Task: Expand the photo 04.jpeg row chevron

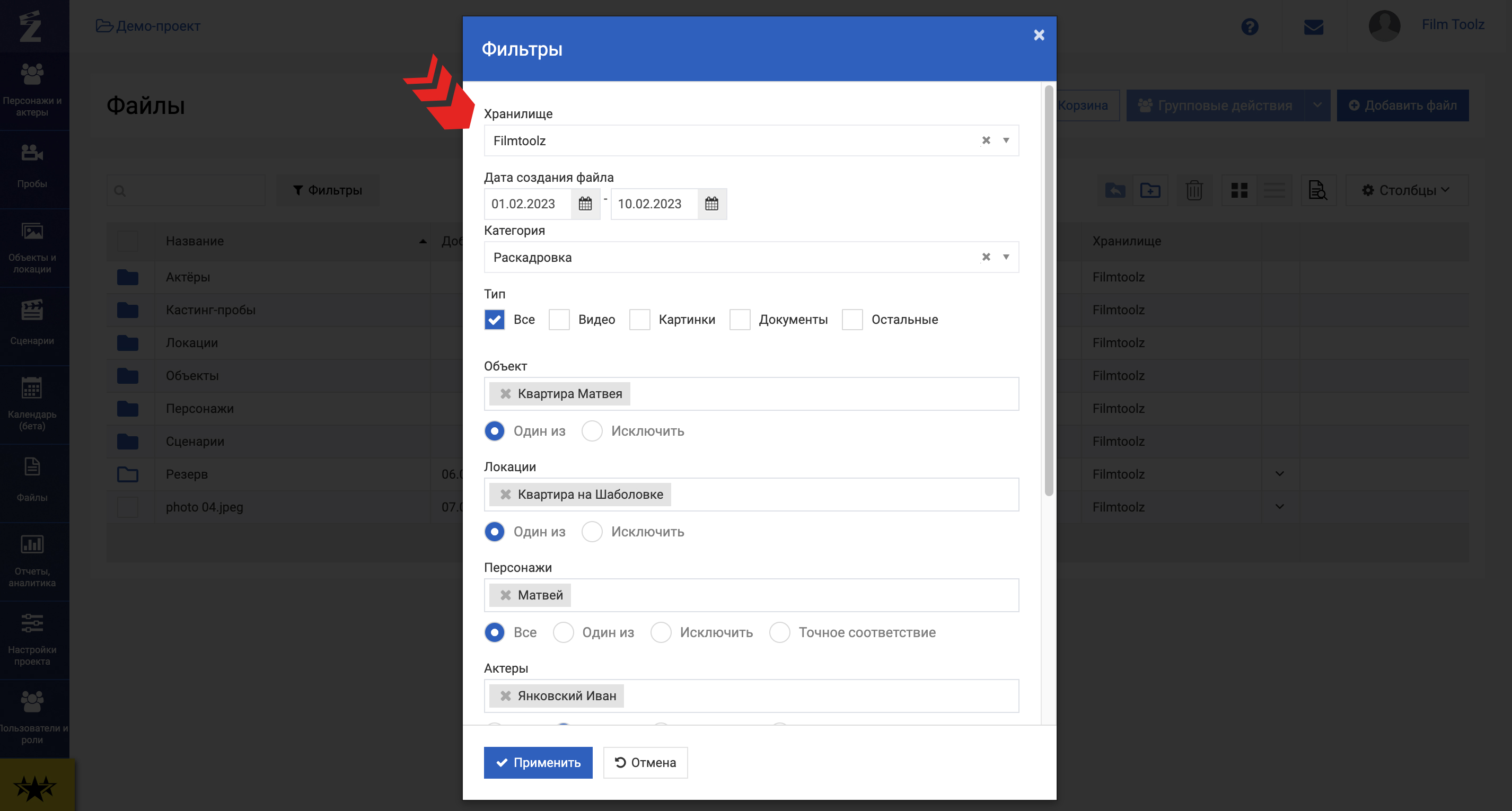Action: 1280,506
